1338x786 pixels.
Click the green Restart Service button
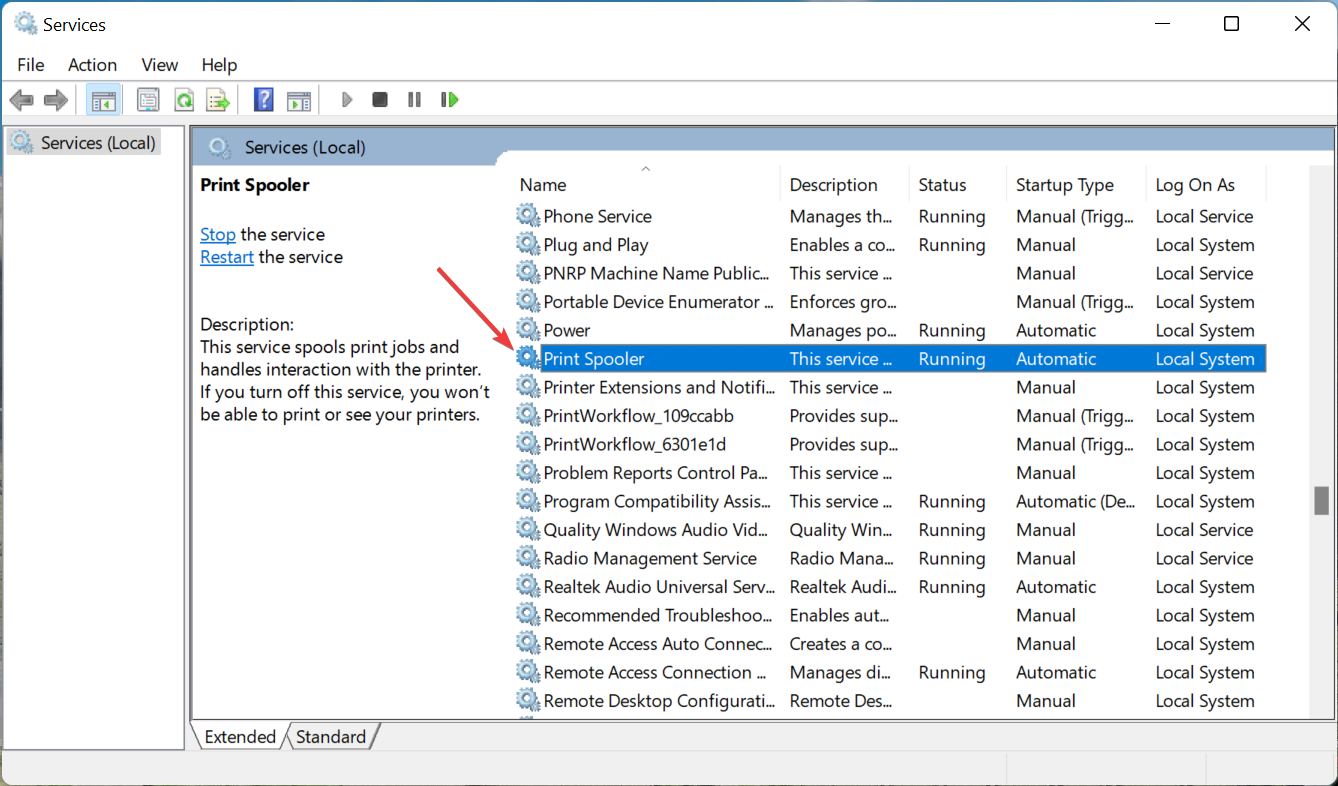449,100
